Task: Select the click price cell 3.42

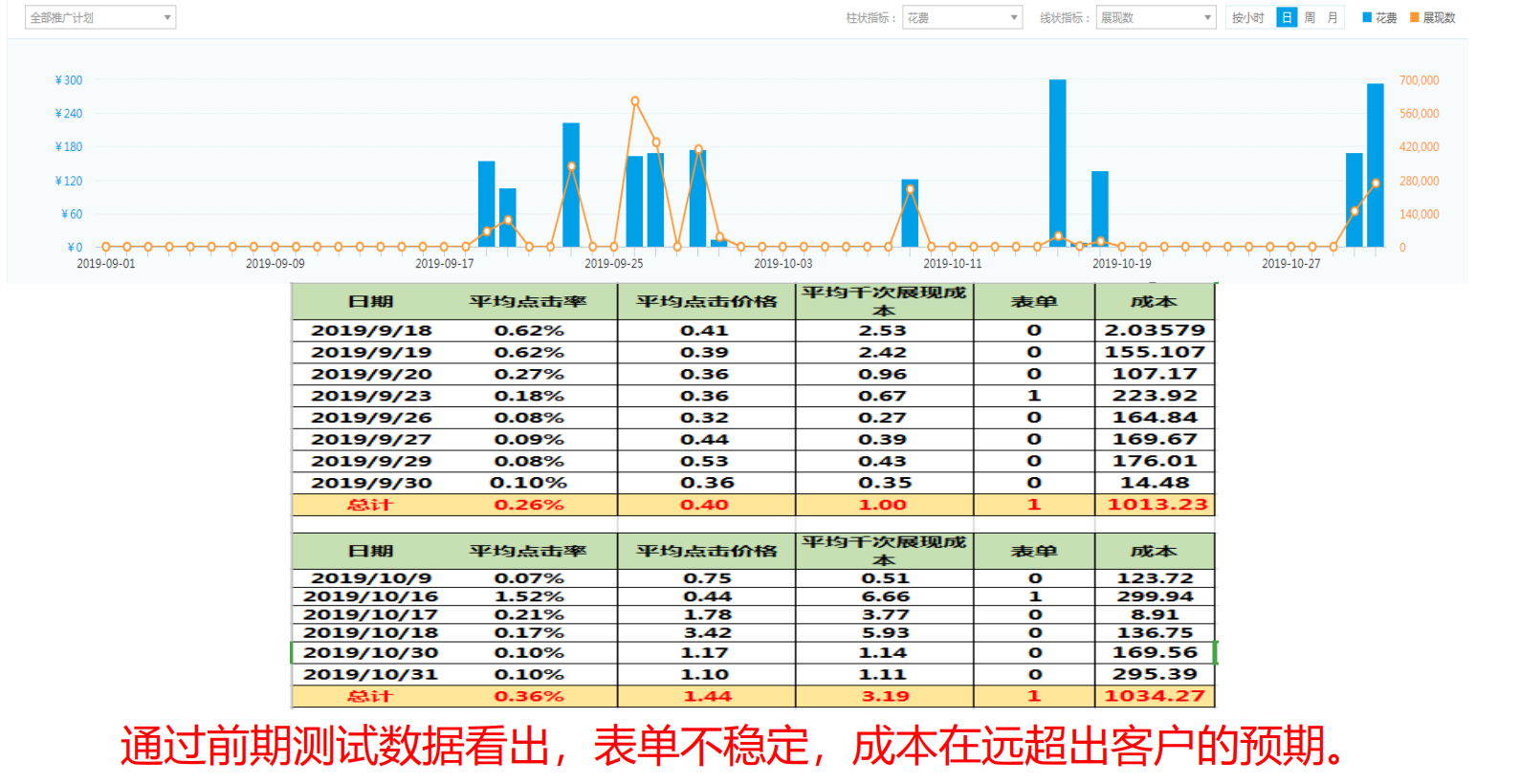Action: pos(707,633)
